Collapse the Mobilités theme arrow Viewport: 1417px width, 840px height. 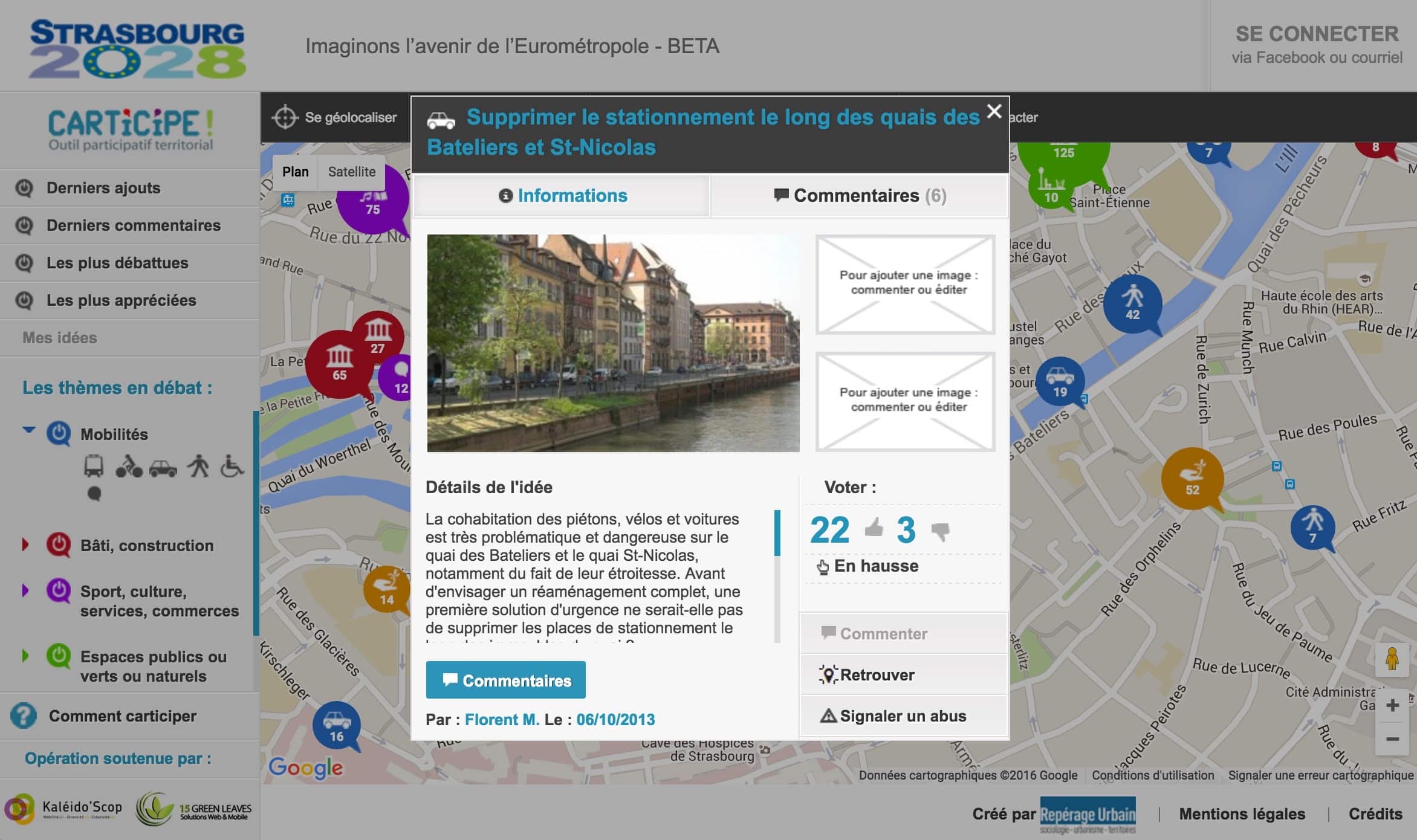[28, 430]
